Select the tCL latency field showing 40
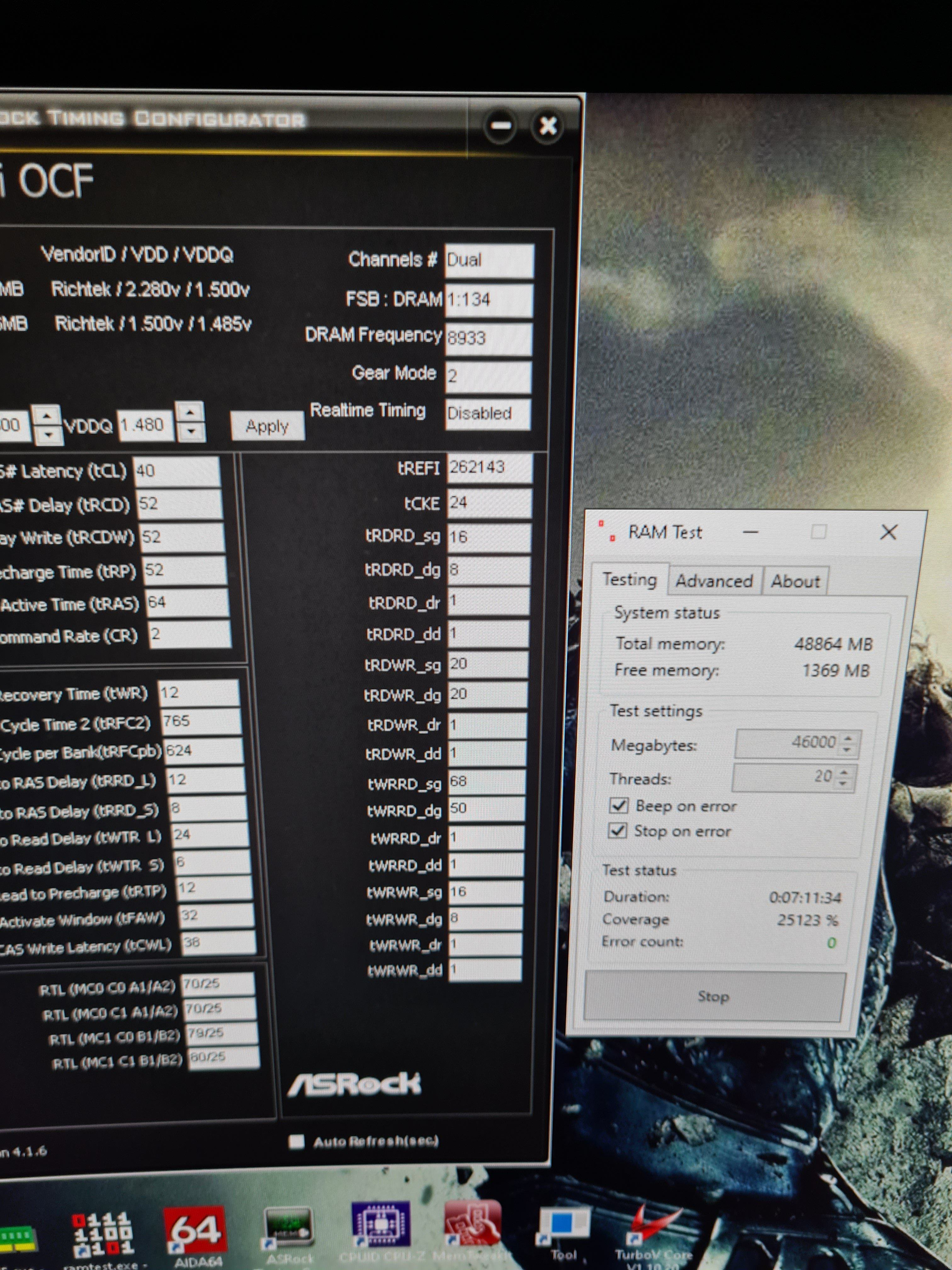The width and height of the screenshot is (952, 1270). tap(176, 471)
